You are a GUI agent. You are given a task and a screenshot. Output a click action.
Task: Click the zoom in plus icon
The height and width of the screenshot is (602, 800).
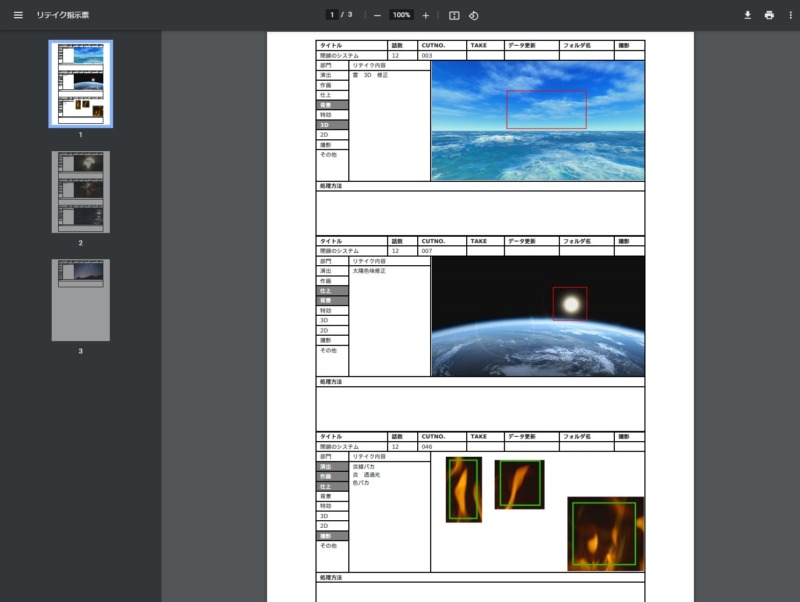click(426, 15)
